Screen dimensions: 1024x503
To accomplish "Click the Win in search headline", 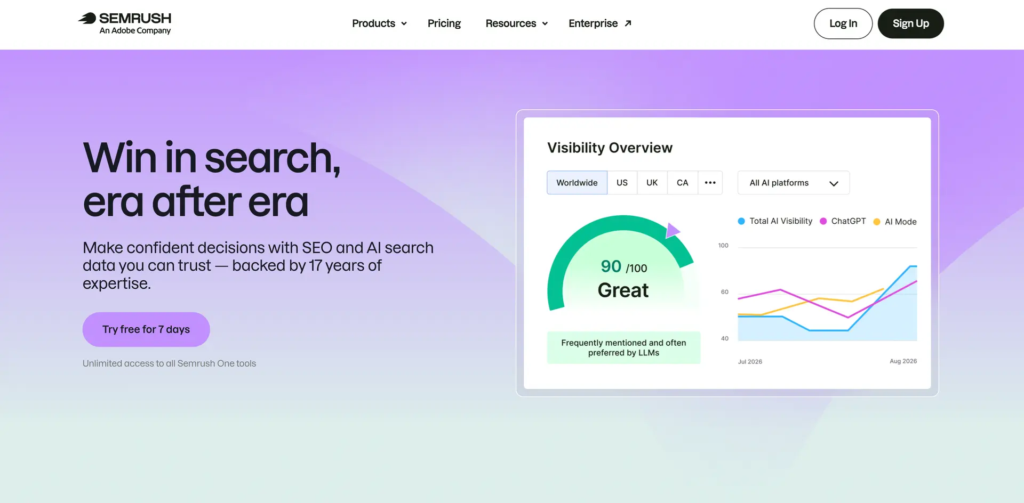I will point(212,179).
